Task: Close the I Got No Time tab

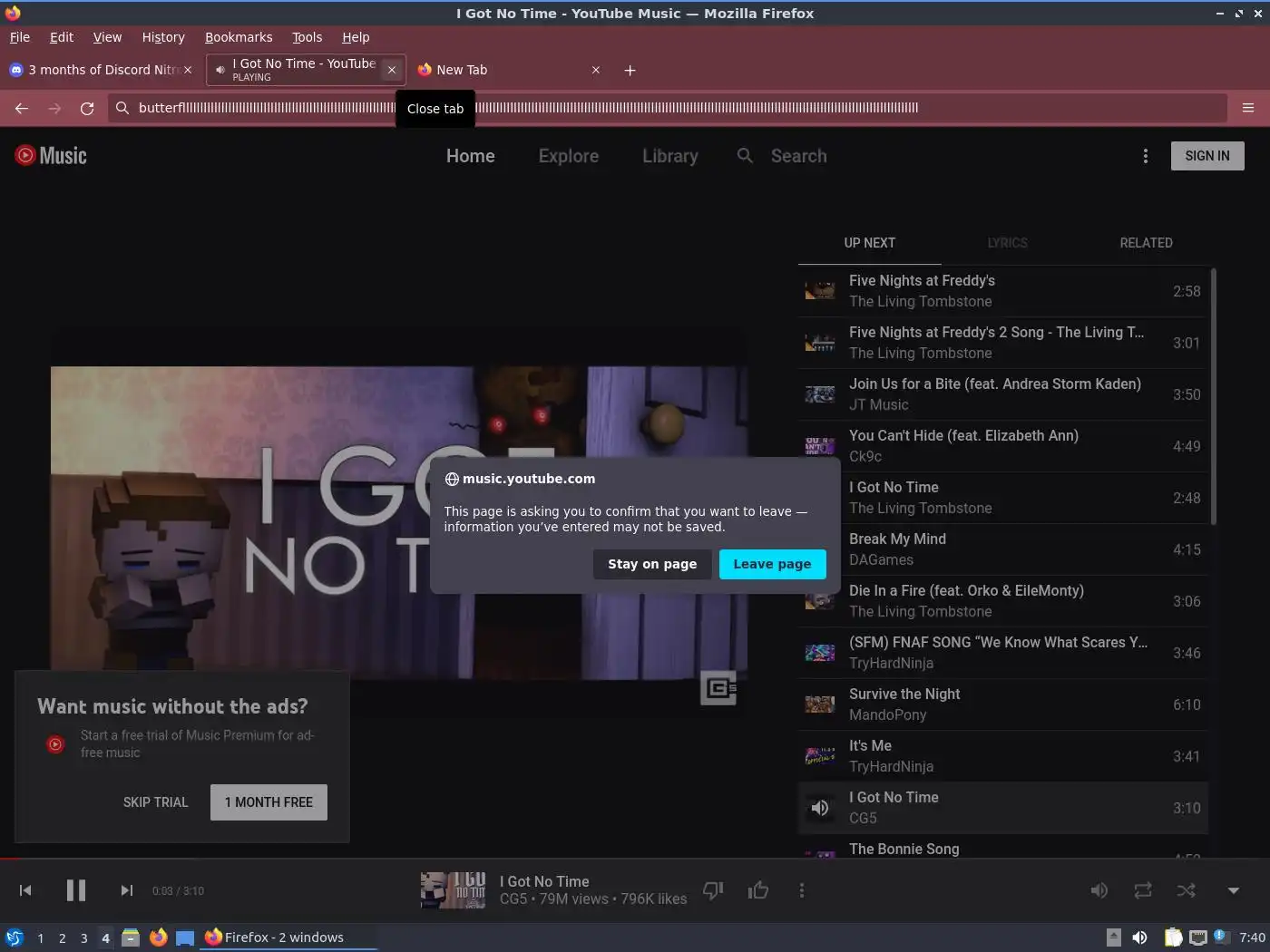Action: coord(391,70)
